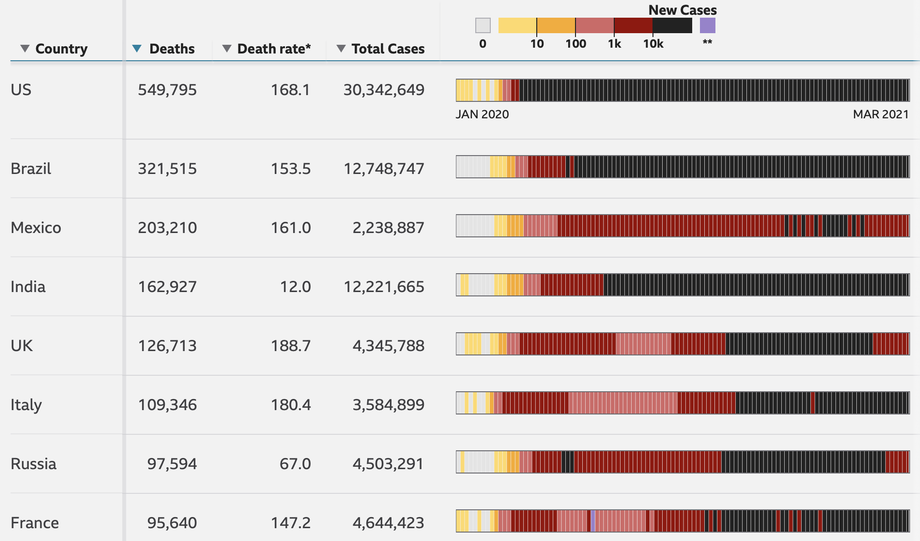Select the pink 100-1k legend swatch
This screenshot has width=920, height=541.
click(595, 25)
